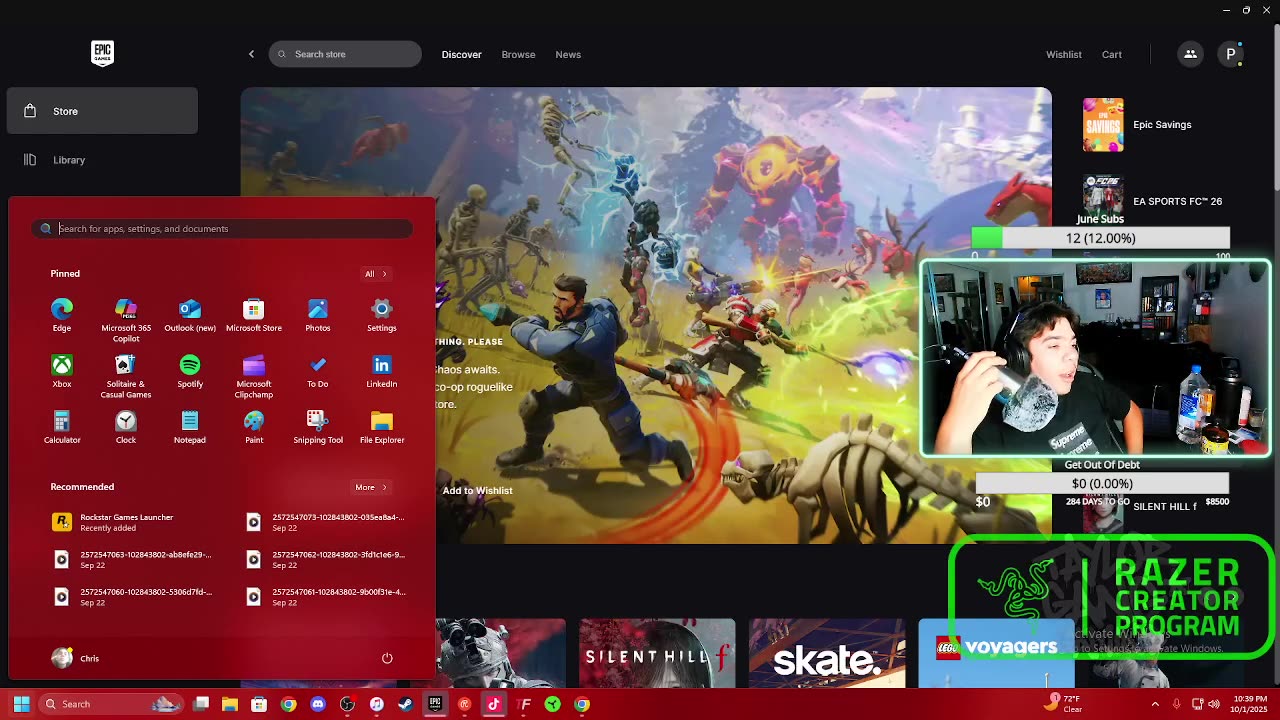Viewport: 1280px width, 720px height.
Task: Open the Epic Games friends icon
Action: [x=1190, y=54]
